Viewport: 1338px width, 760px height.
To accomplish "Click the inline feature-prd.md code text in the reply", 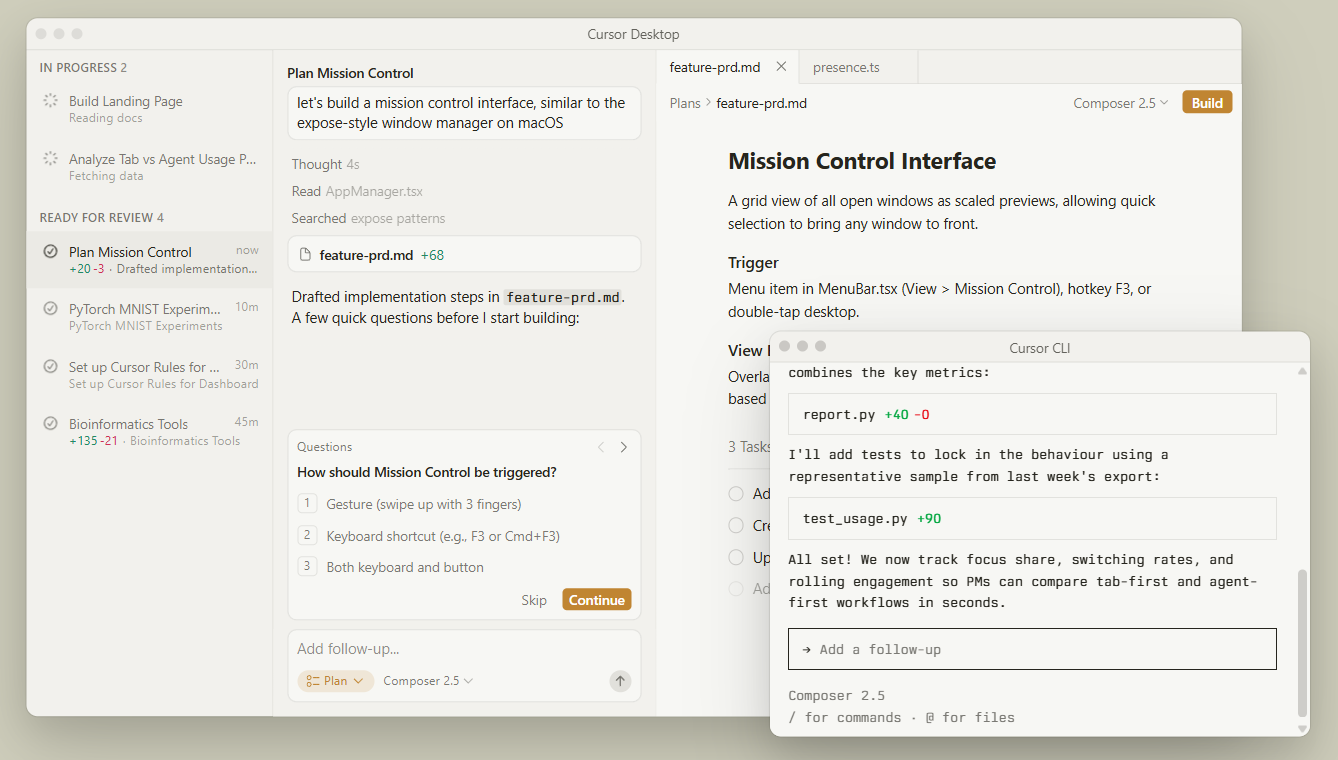I will 563,297.
